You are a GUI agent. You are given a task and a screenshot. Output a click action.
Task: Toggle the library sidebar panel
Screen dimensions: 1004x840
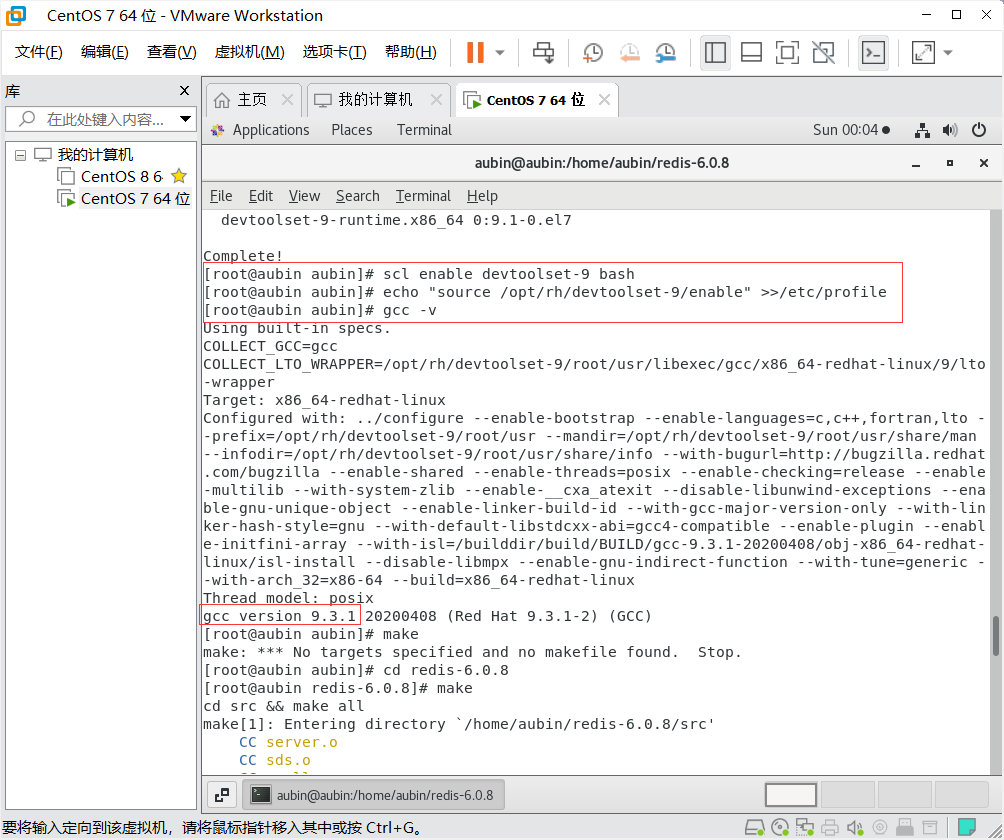coord(716,52)
